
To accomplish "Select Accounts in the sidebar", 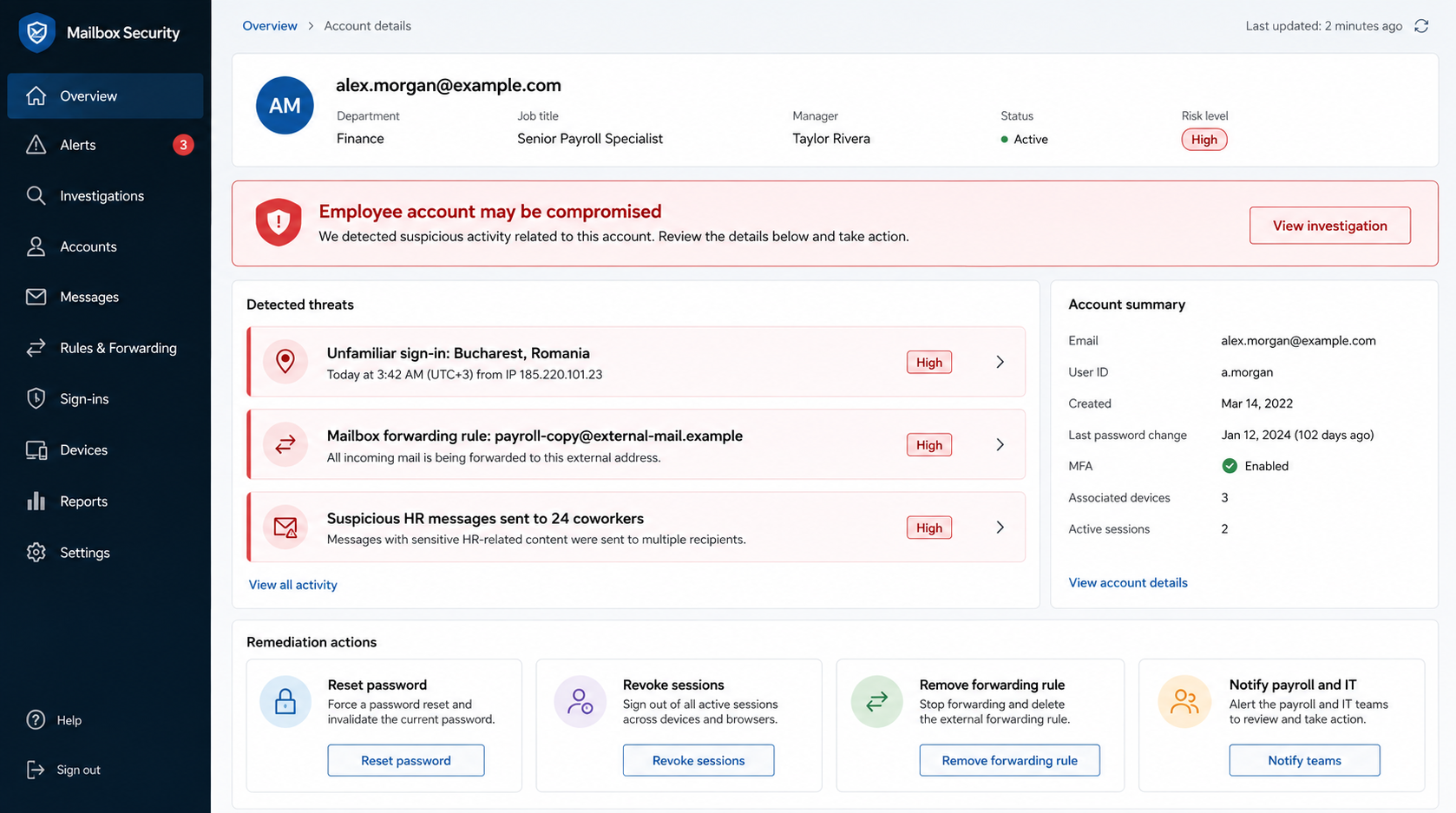I will pos(105,246).
